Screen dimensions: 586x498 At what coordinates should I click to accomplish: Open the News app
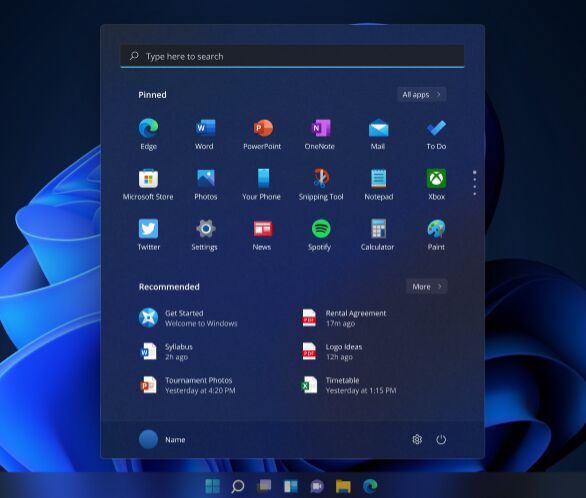[x=262, y=235]
